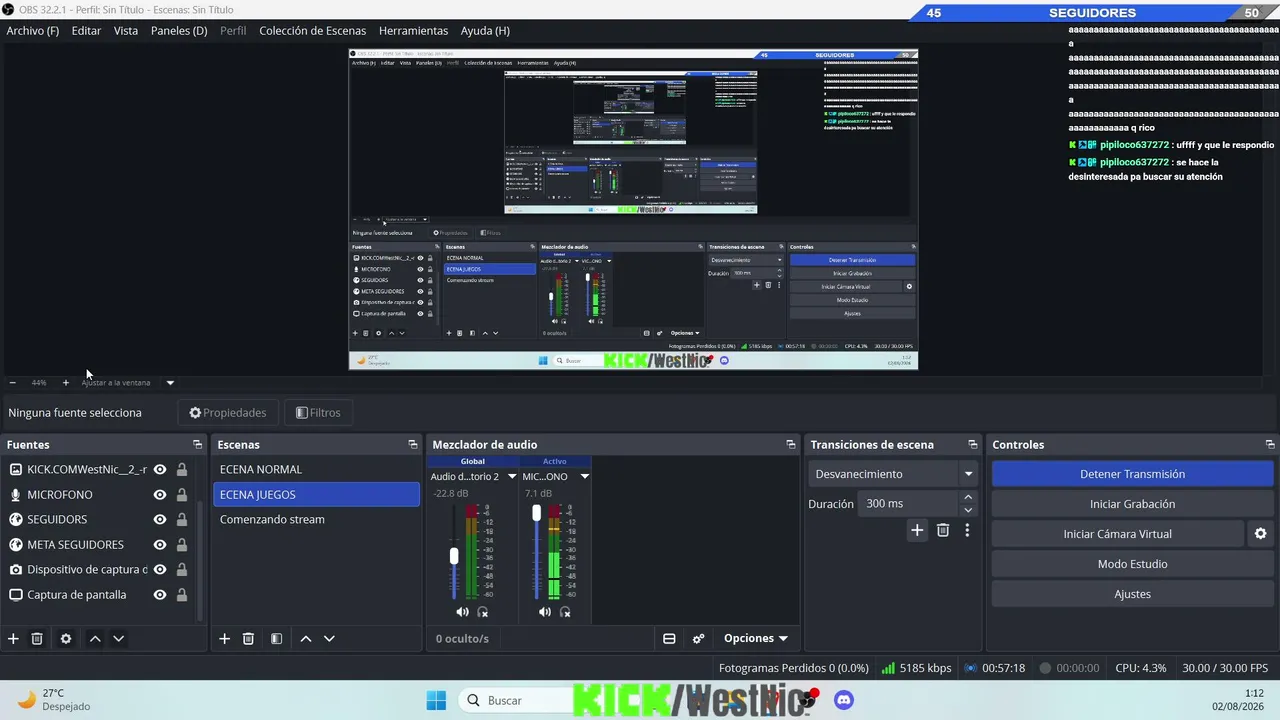
Task: Hide the MICROFONO source
Action: pyautogui.click(x=160, y=495)
